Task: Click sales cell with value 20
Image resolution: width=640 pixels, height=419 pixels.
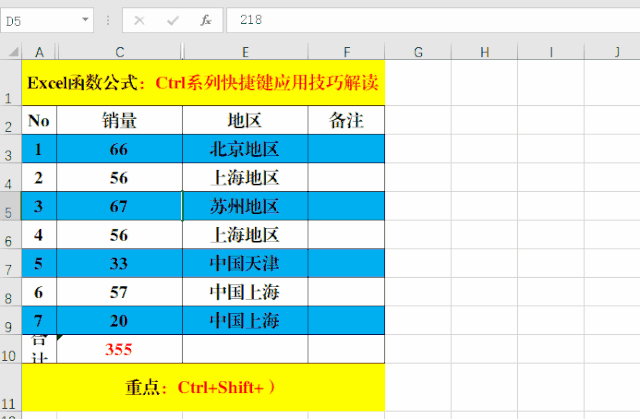Action: point(120,321)
